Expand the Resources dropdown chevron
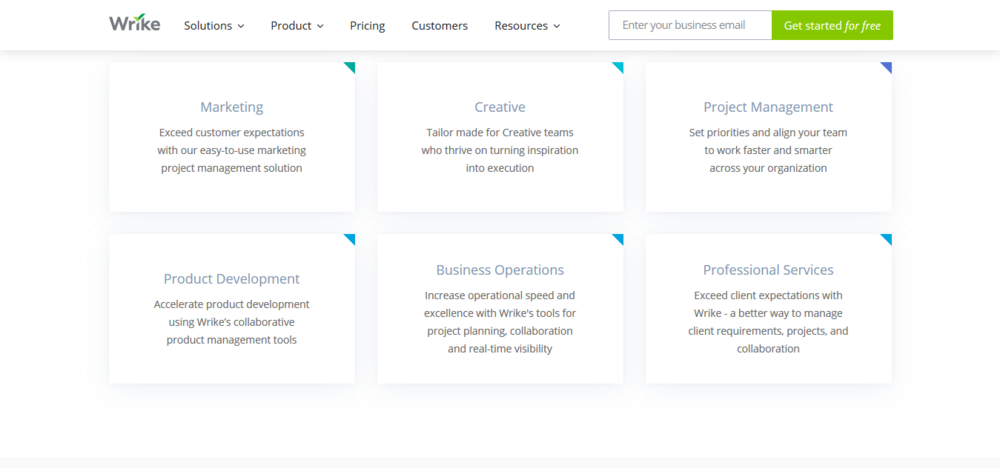Image resolution: width=1000 pixels, height=468 pixels. click(x=556, y=26)
